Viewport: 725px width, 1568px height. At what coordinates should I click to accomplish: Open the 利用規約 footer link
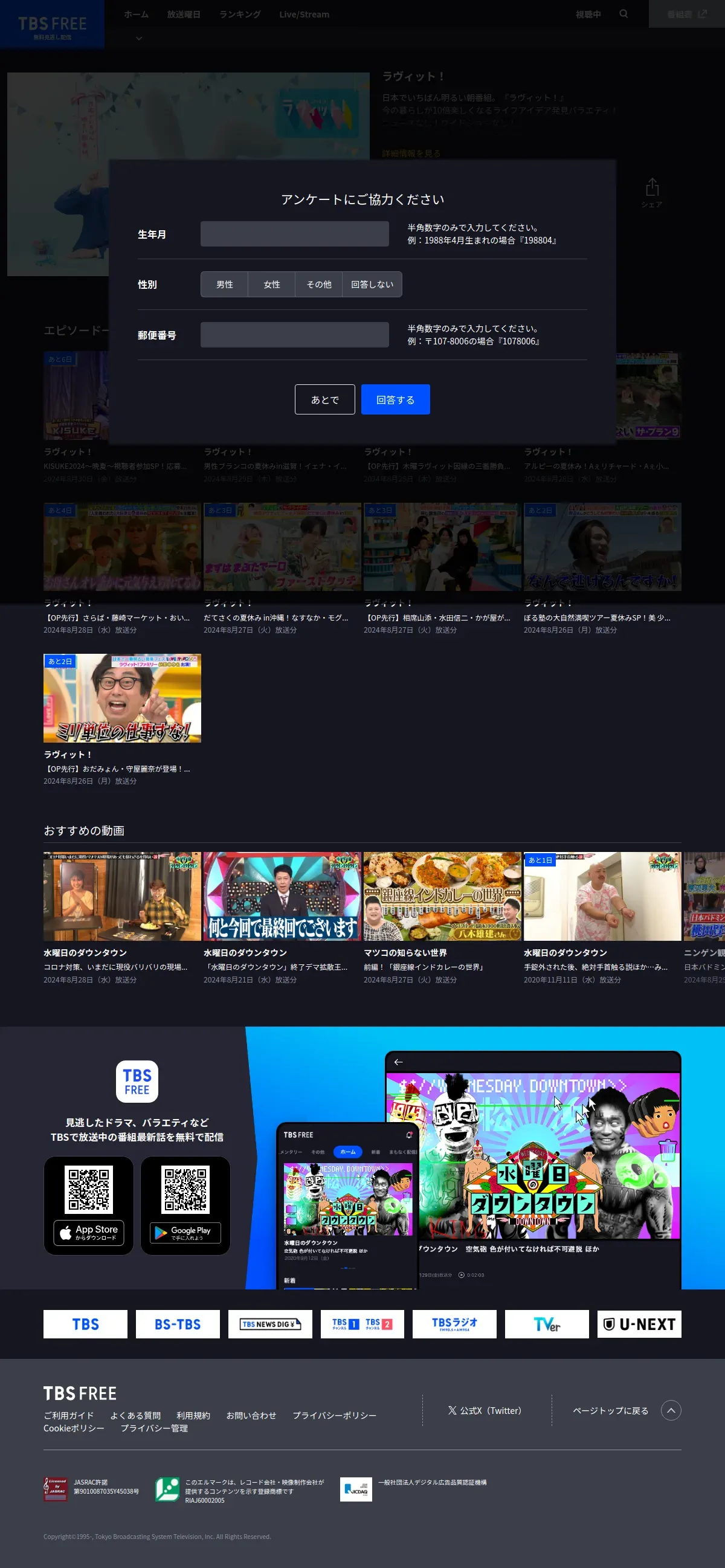pyautogui.click(x=193, y=1415)
